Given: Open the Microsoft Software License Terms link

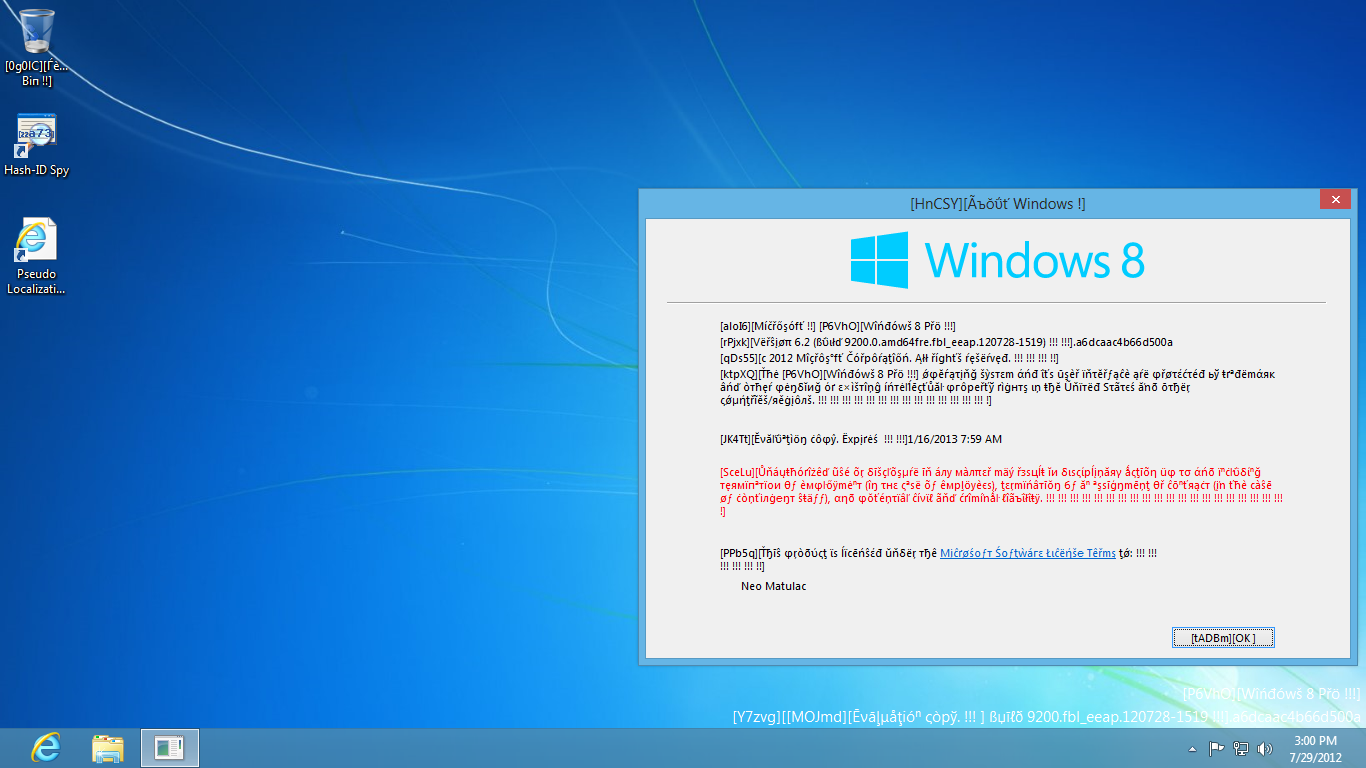Looking at the screenshot, I should tap(1028, 553).
